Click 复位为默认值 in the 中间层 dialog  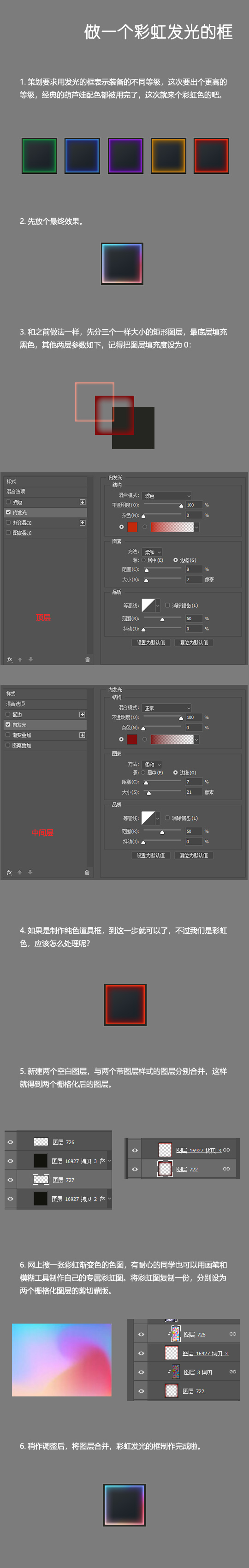(x=194, y=855)
